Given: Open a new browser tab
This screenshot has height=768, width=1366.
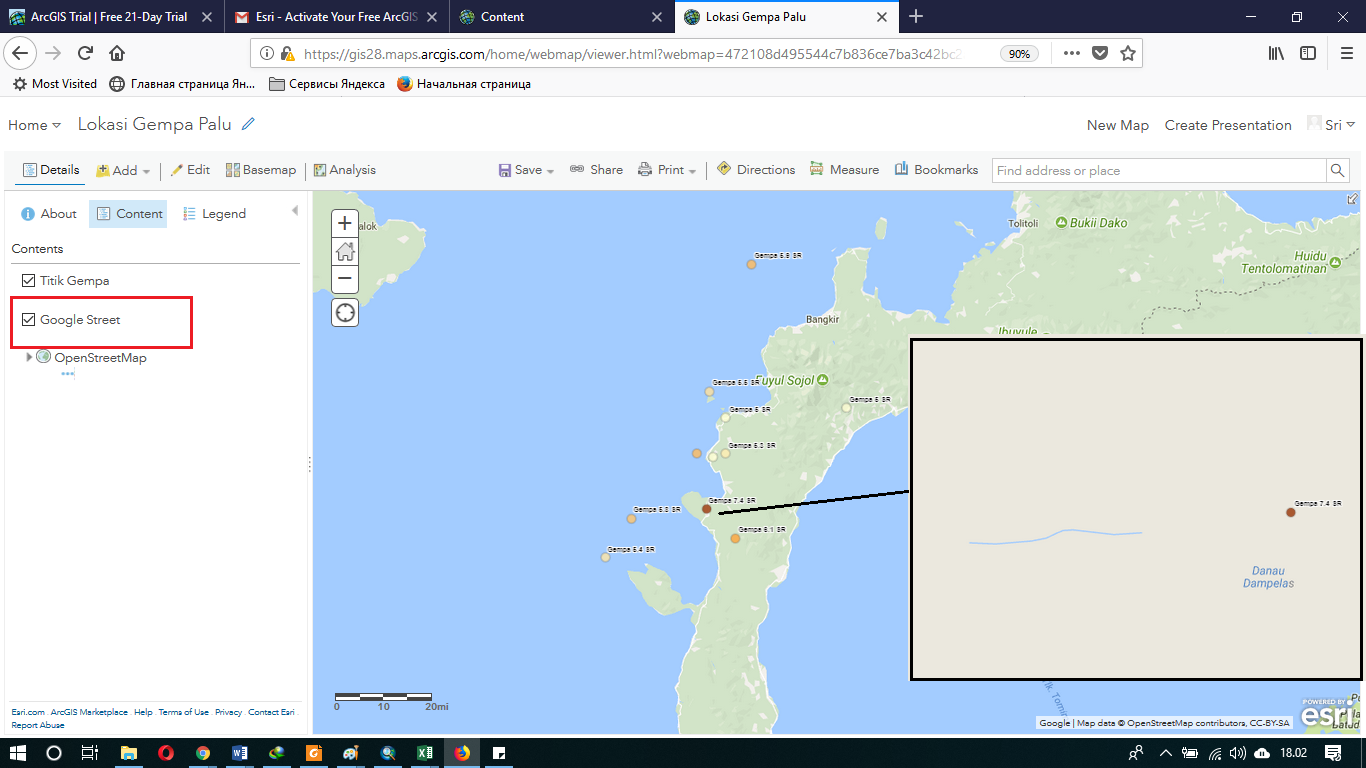Looking at the screenshot, I should [916, 17].
